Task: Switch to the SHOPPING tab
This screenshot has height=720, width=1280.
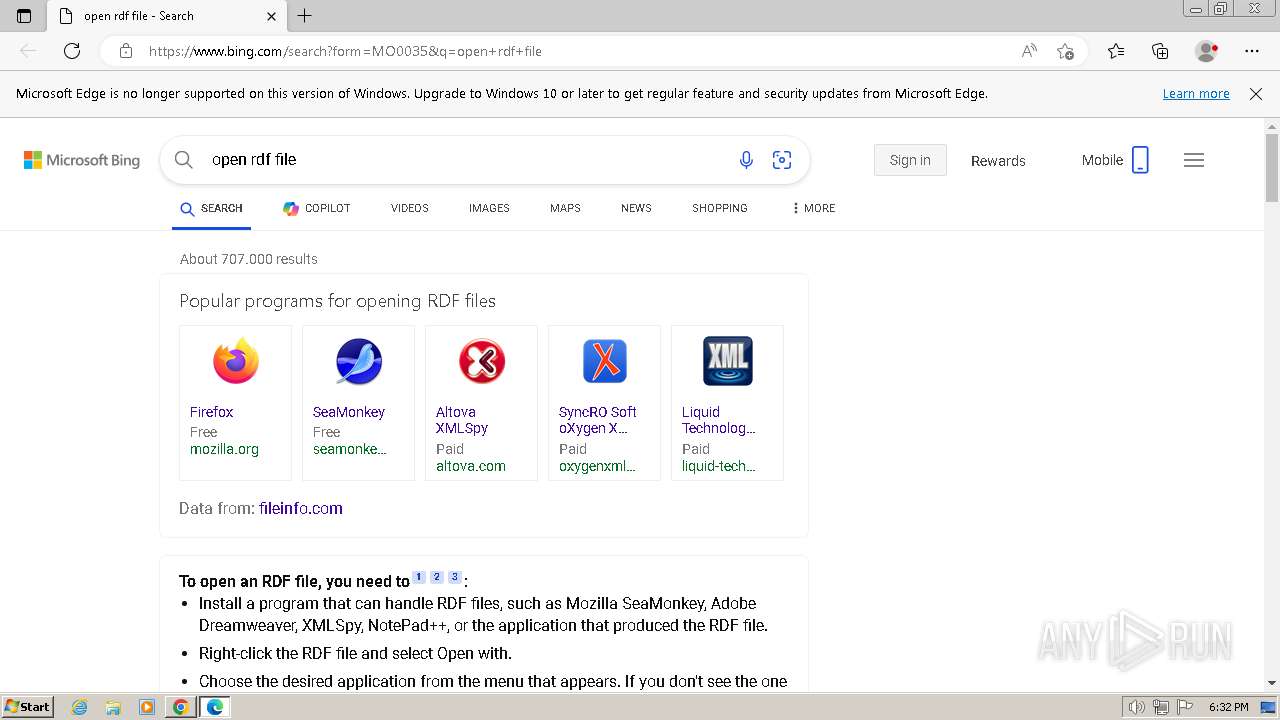Action: click(x=720, y=208)
